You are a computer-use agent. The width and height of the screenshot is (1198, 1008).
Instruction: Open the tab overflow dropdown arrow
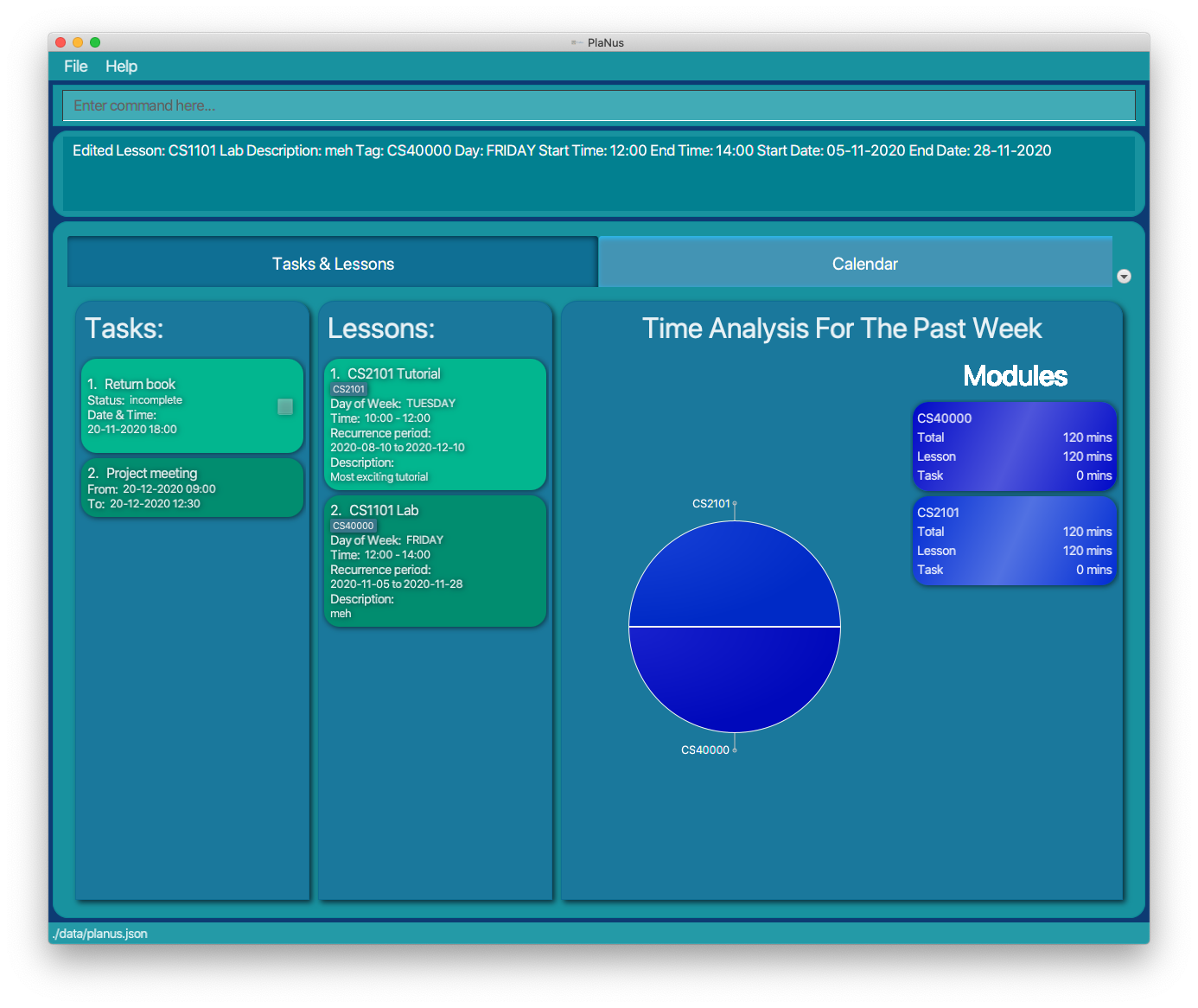pos(1124,277)
